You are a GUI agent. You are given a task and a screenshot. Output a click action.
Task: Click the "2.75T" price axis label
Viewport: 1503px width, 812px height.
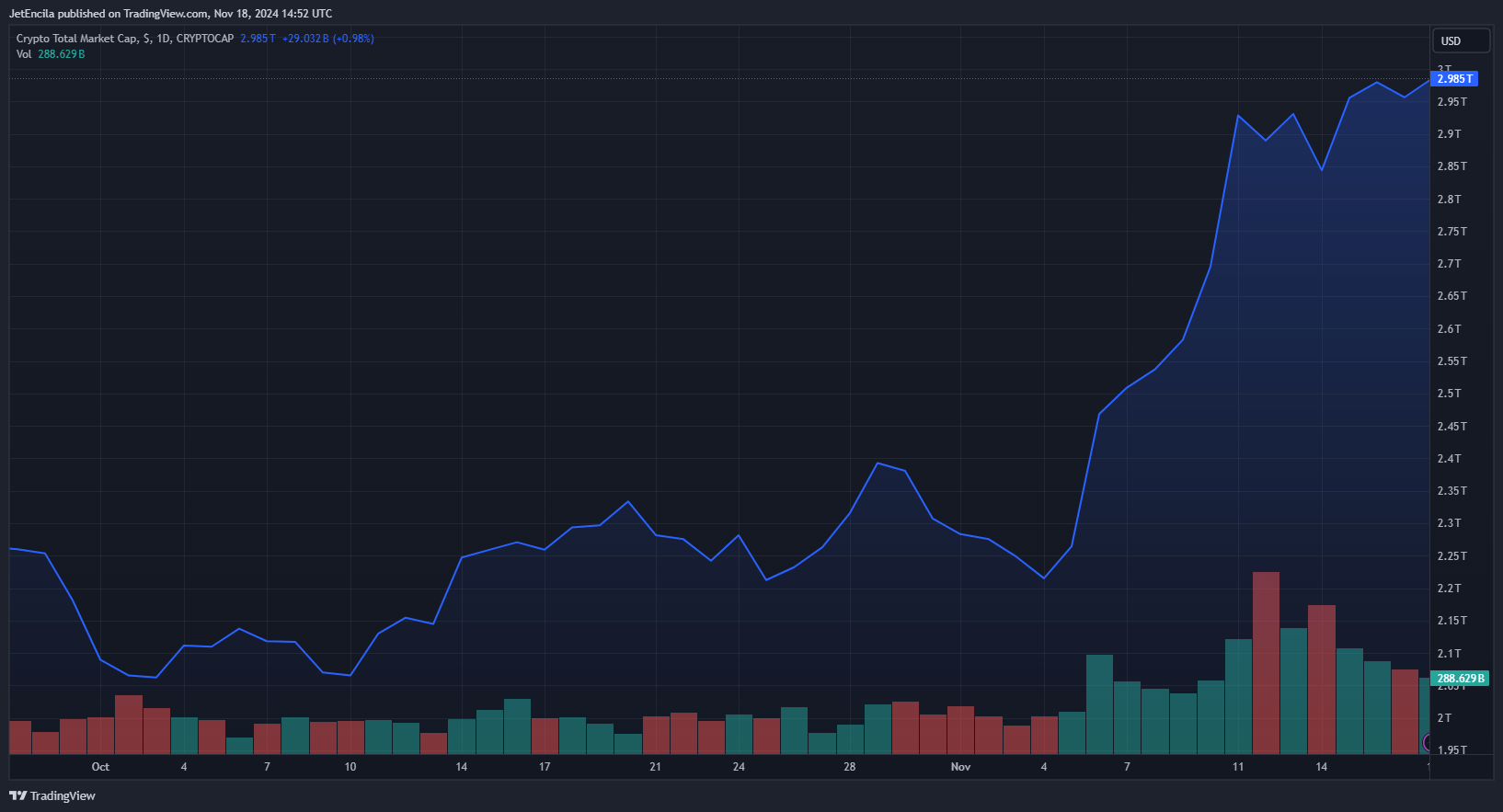click(x=1452, y=232)
